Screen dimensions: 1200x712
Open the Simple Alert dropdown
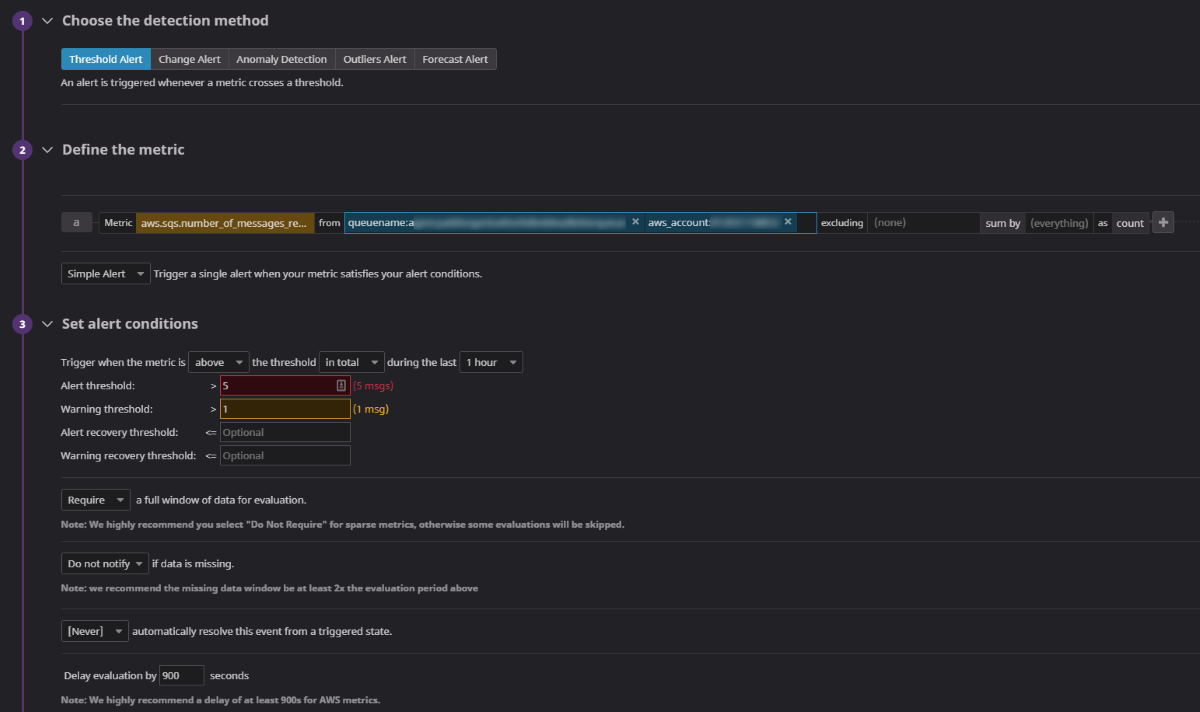point(105,274)
